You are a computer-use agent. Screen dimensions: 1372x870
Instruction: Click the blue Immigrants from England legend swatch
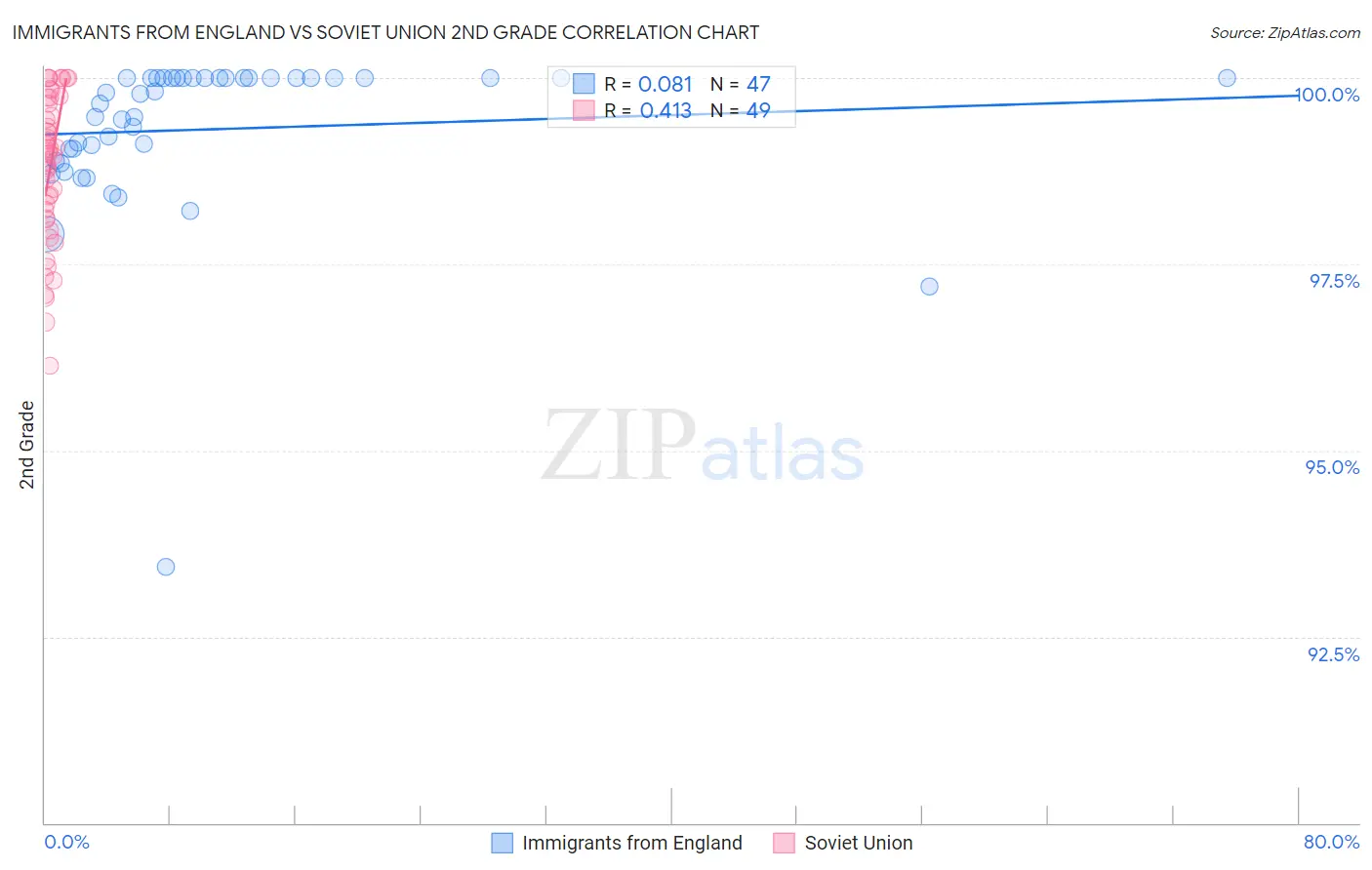point(502,843)
